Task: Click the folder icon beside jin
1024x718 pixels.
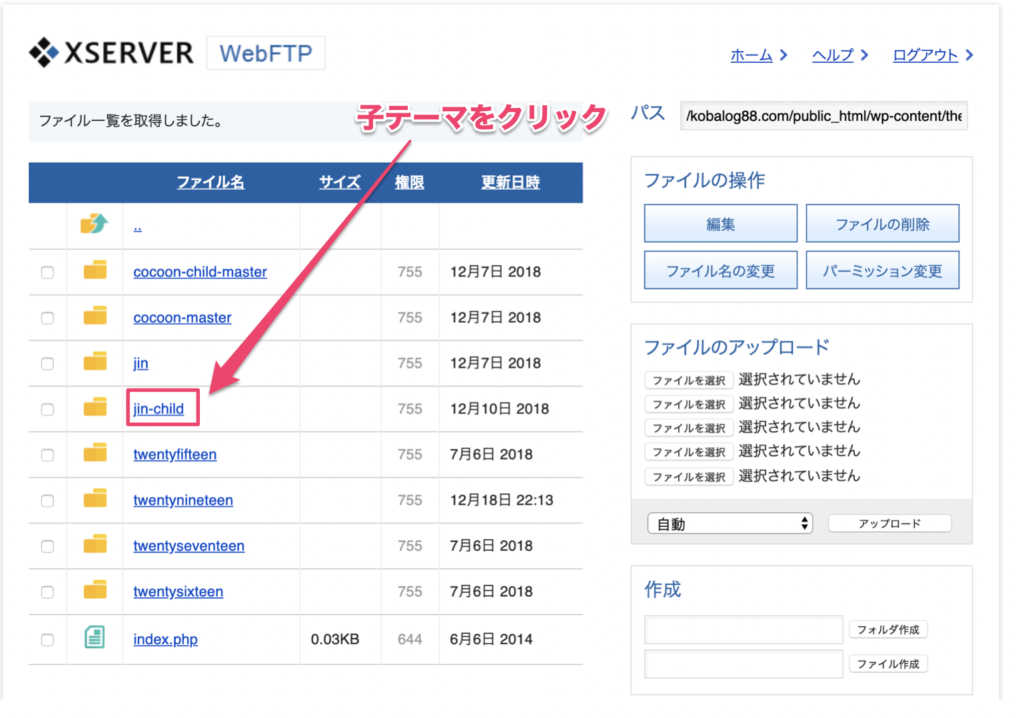Action: pyautogui.click(x=95, y=361)
